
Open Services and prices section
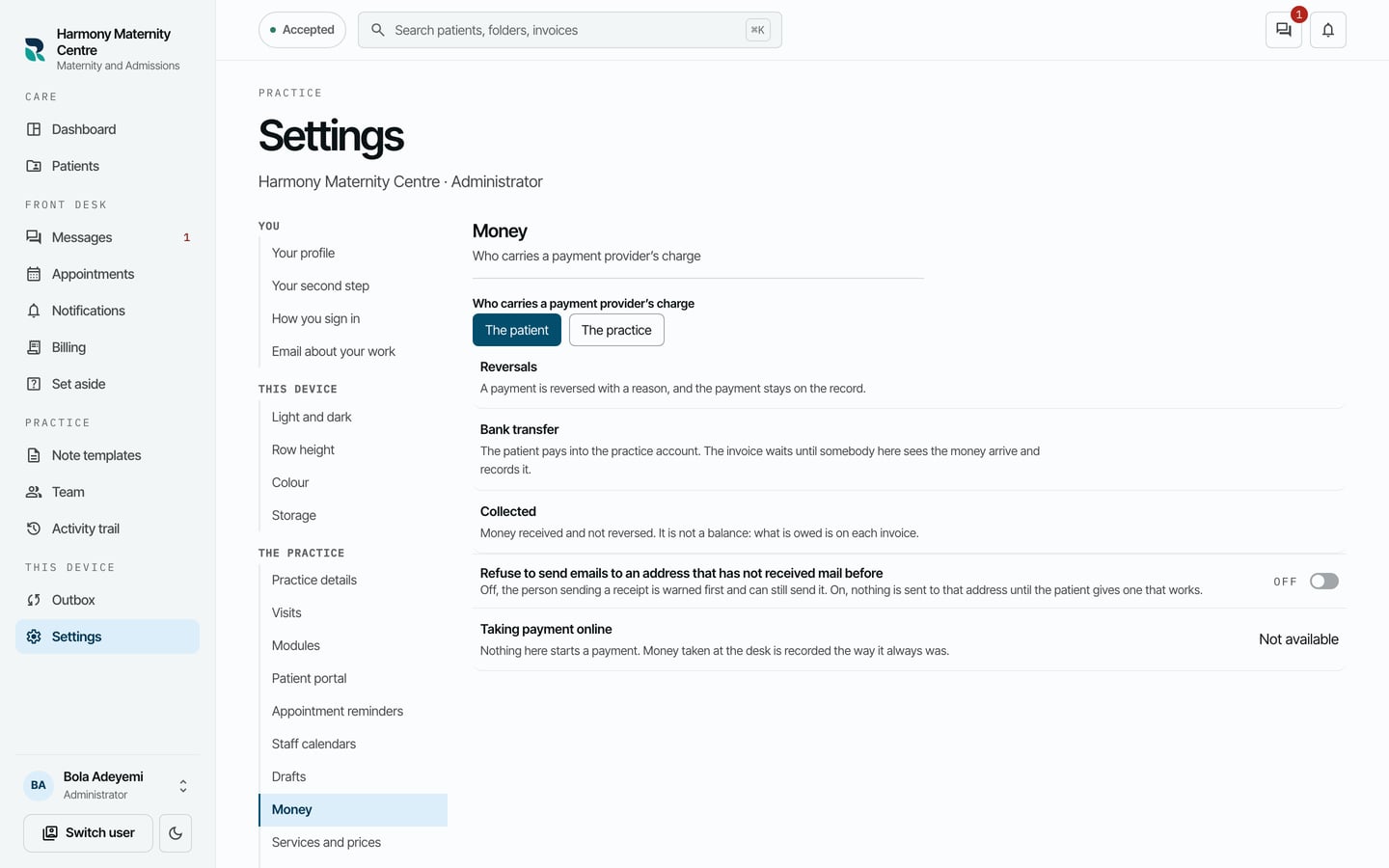point(353,842)
